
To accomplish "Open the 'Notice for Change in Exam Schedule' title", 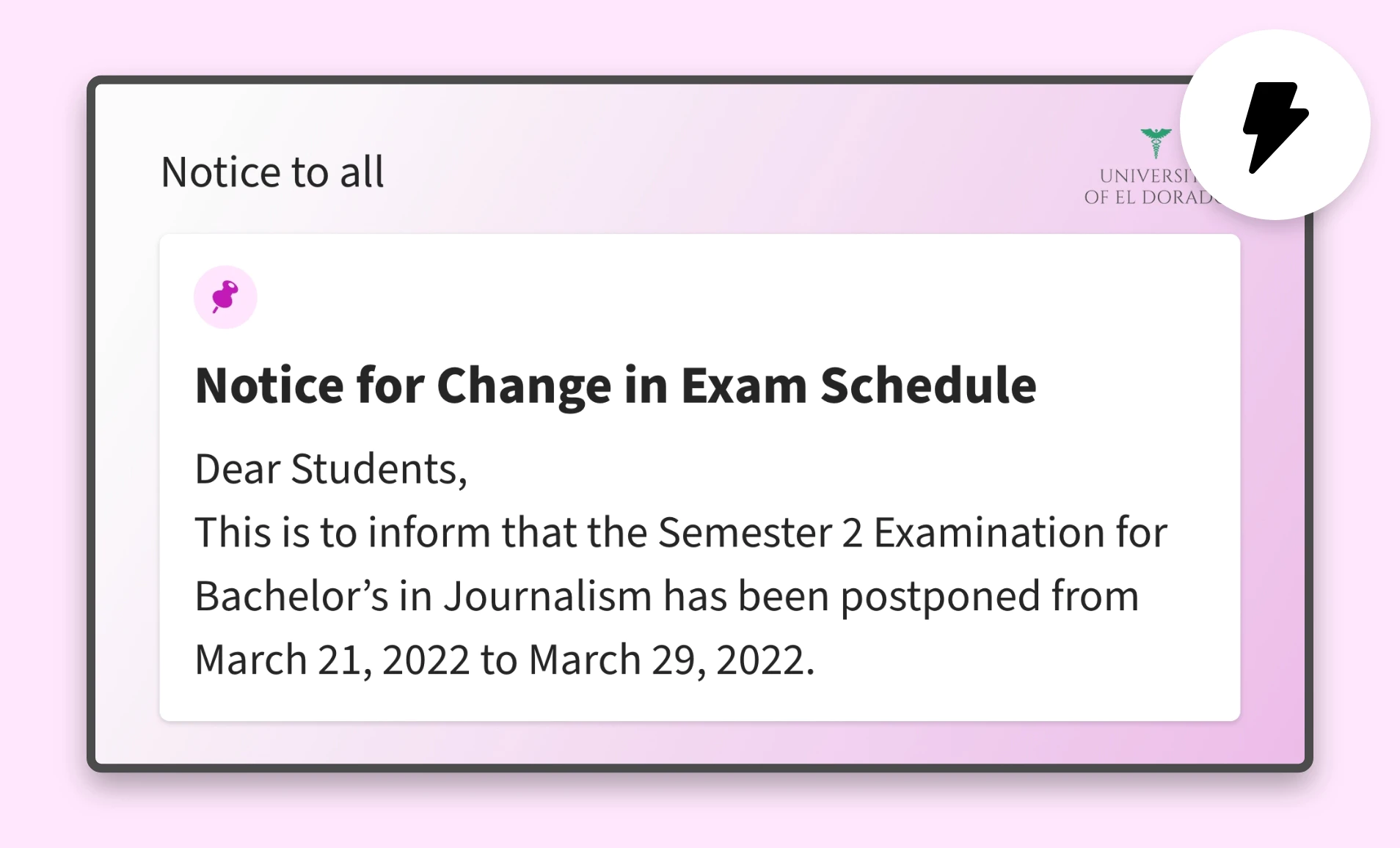I will point(616,385).
